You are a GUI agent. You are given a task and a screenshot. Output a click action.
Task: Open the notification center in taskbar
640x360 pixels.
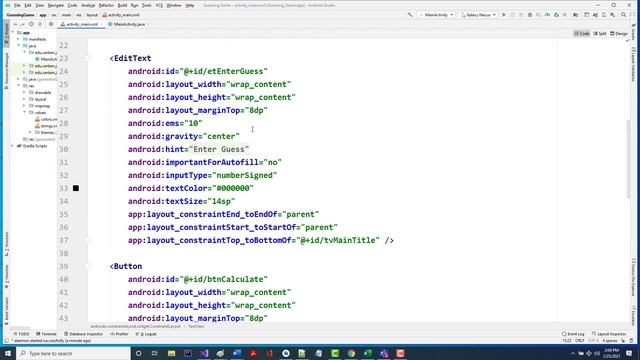629,353
